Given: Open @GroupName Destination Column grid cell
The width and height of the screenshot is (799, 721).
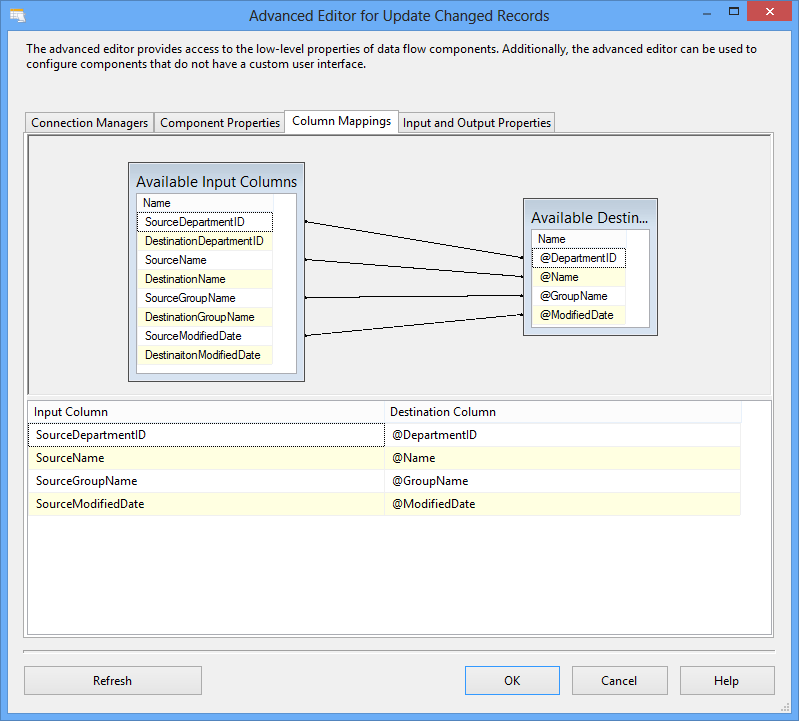Looking at the screenshot, I should [x=562, y=481].
